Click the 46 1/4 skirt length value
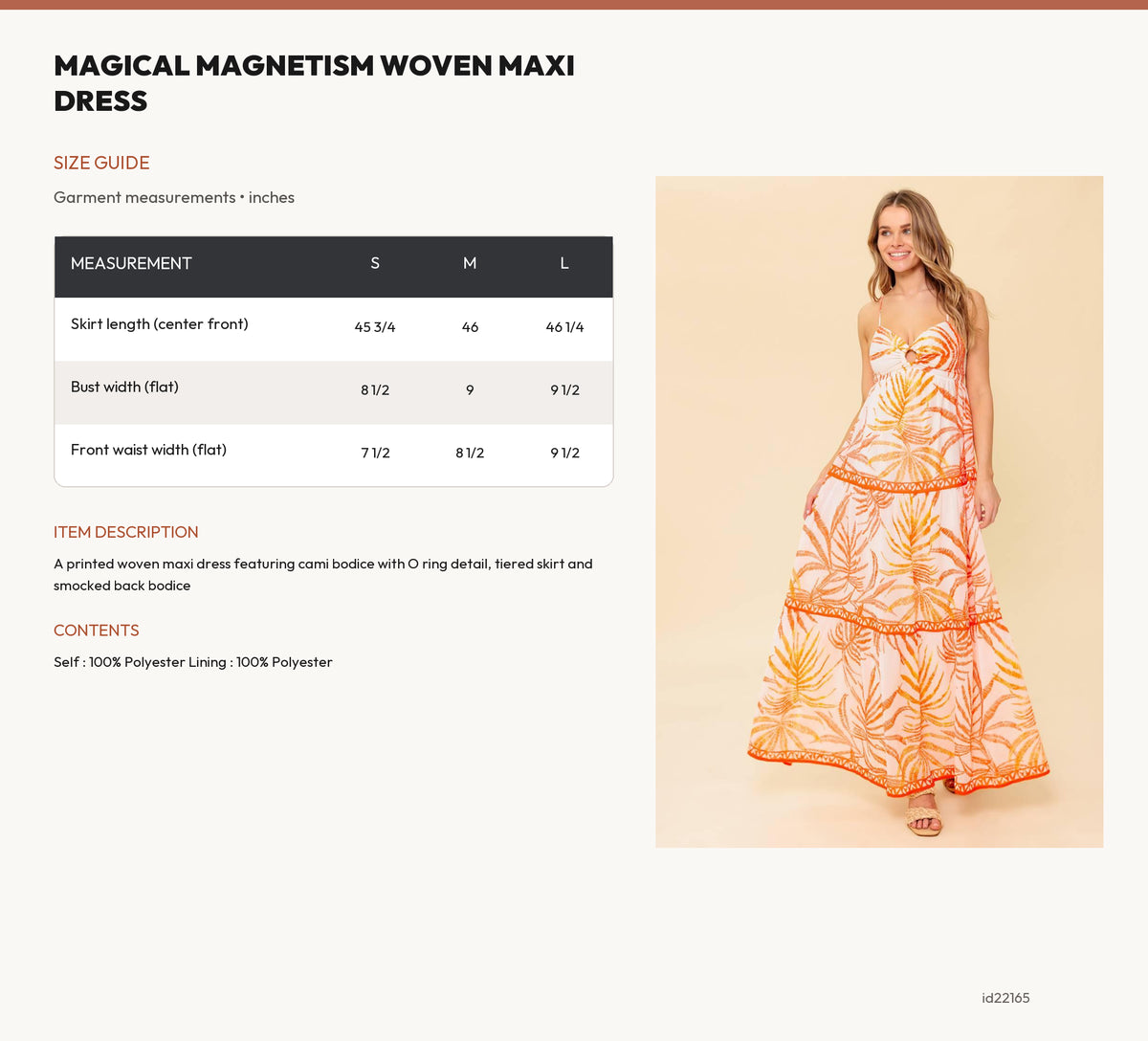1148x1041 pixels. coord(564,327)
